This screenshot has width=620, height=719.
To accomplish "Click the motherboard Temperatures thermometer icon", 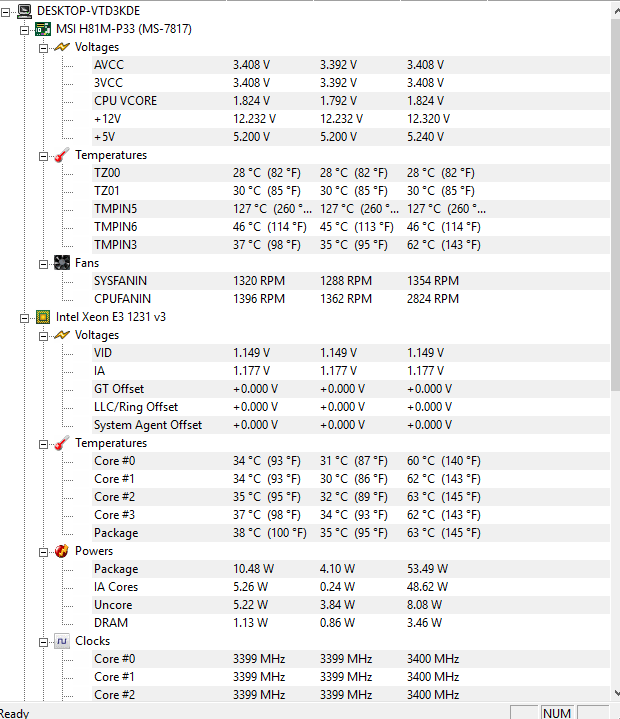I will (62, 155).
